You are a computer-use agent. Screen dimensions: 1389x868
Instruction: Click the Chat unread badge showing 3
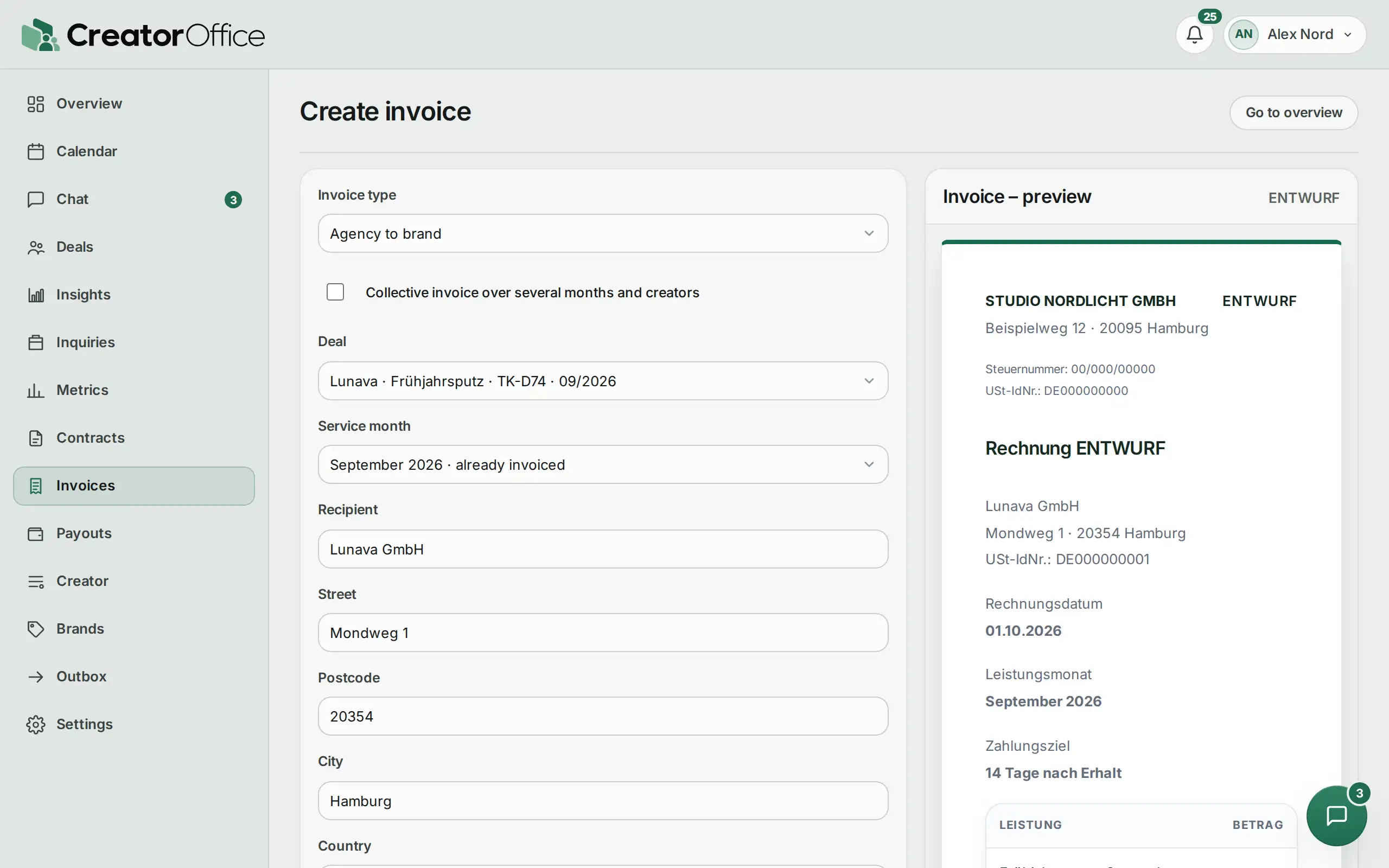[233, 200]
